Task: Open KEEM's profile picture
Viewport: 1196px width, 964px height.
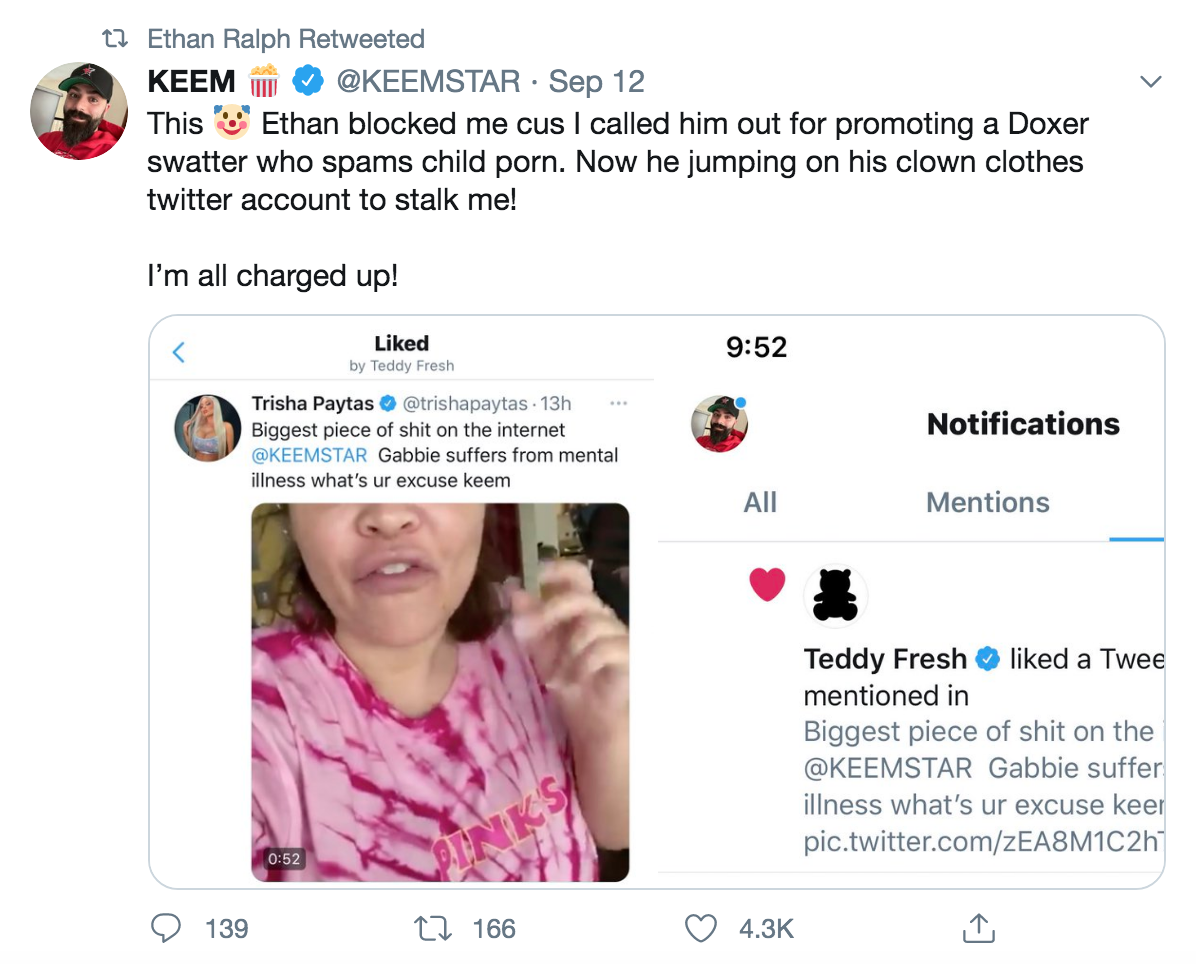Action: (79, 111)
